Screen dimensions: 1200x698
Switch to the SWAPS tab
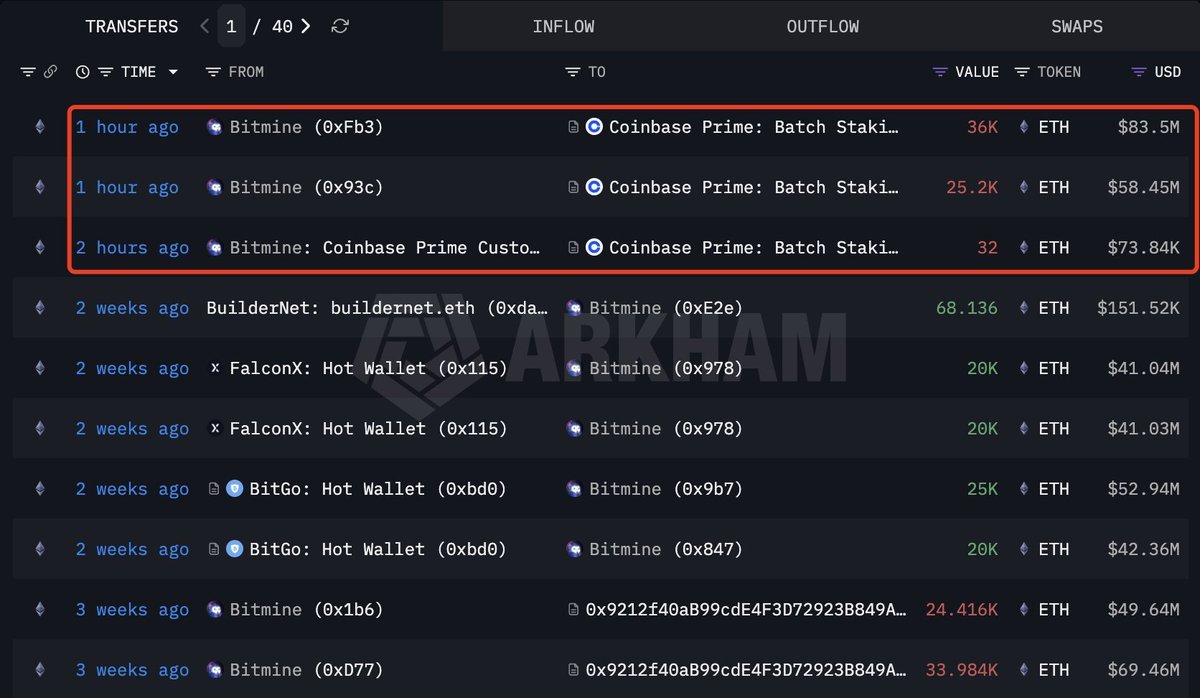1077,25
